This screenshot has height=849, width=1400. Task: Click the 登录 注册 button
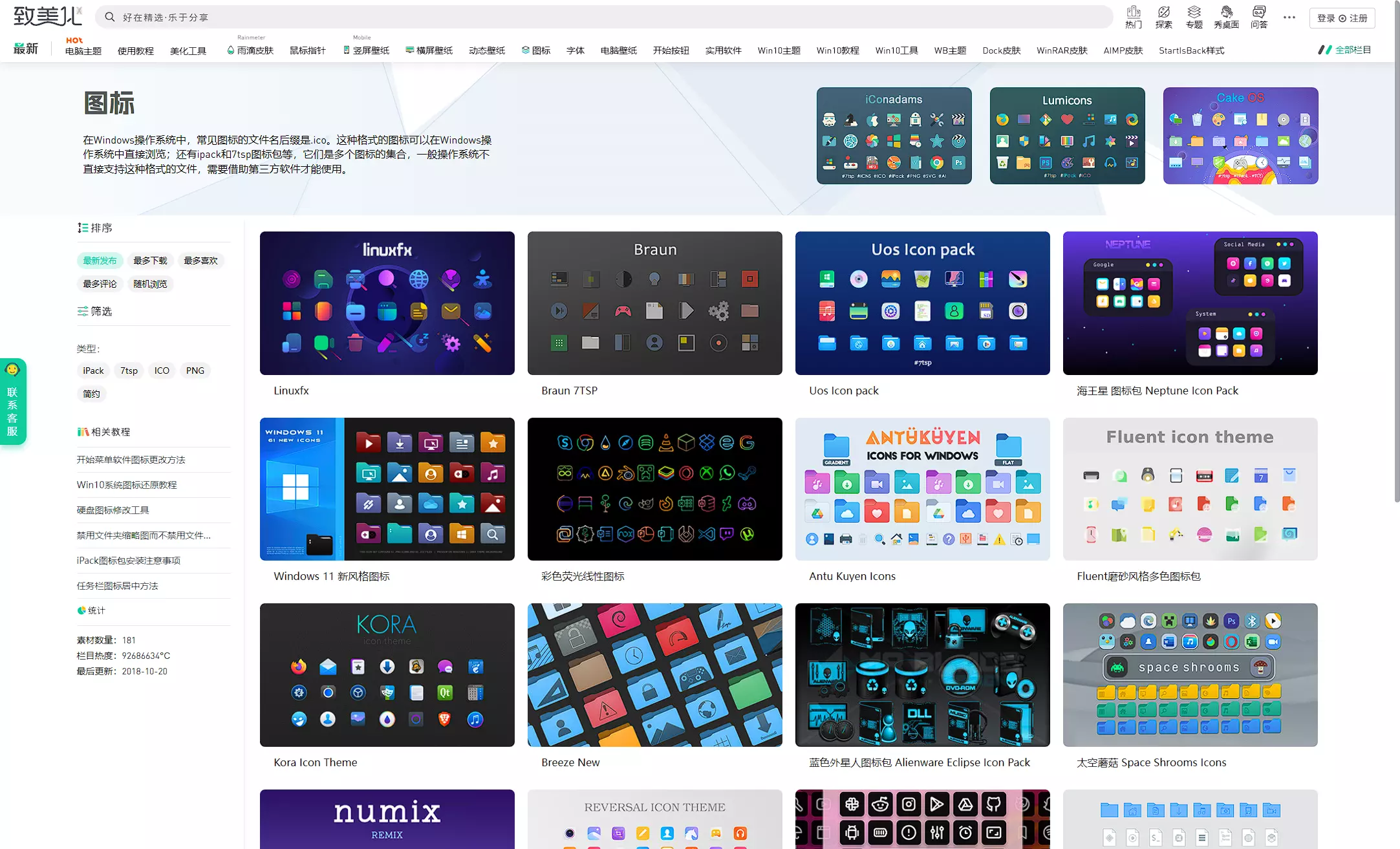[1342, 18]
